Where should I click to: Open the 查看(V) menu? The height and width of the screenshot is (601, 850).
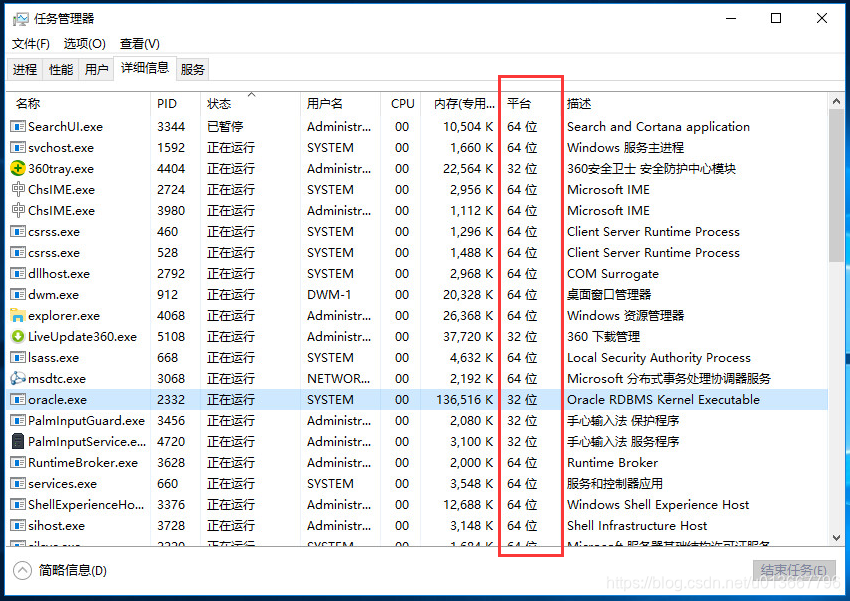(x=139, y=44)
